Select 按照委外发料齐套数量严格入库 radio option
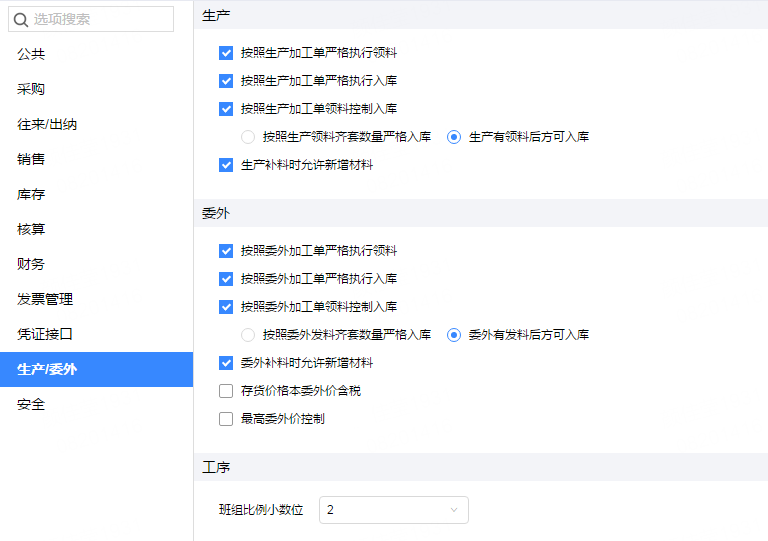This screenshot has width=768, height=541. [248, 335]
